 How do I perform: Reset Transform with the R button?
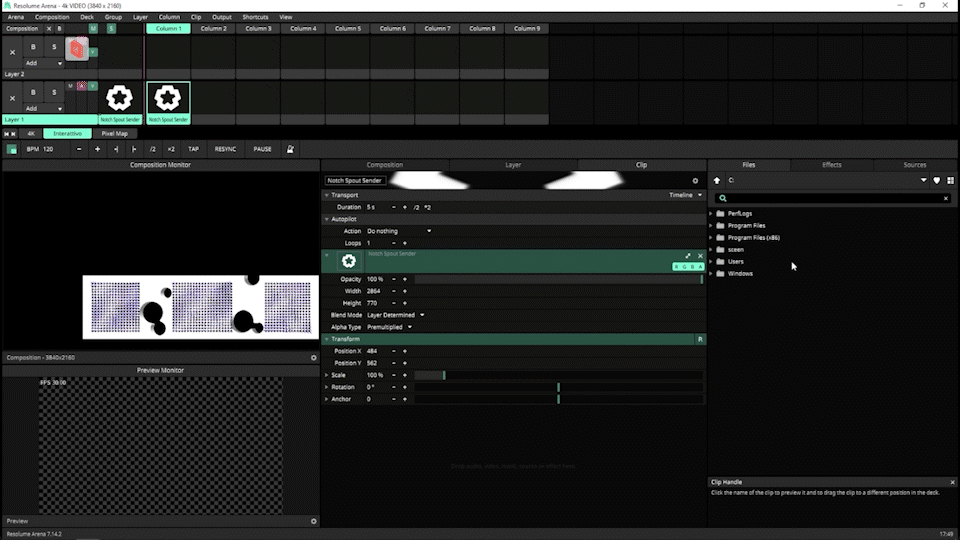(700, 339)
